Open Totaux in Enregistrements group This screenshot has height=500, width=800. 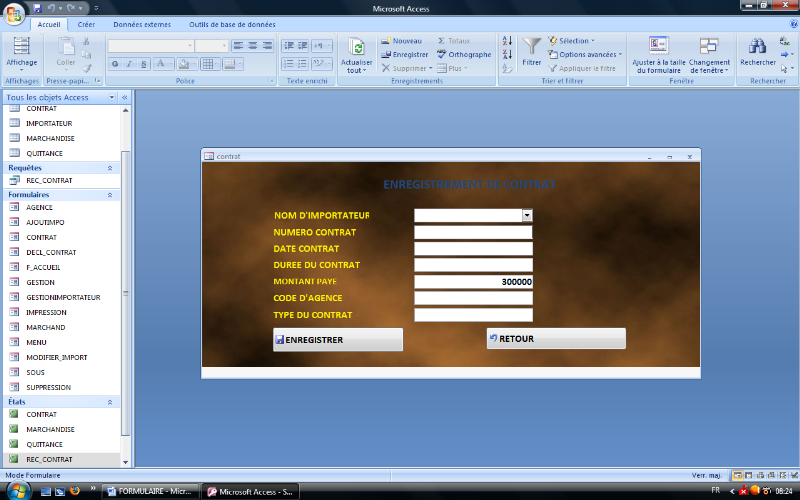click(x=454, y=41)
